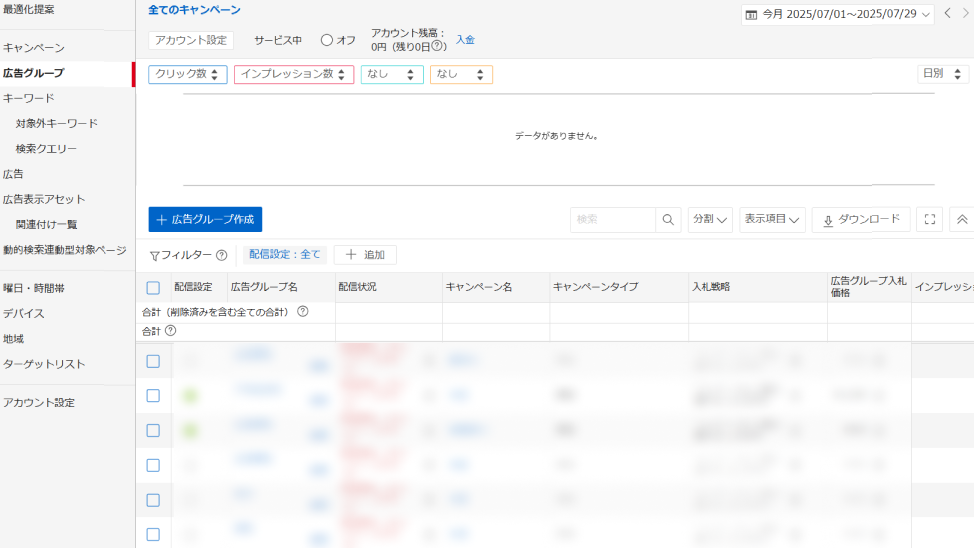Click the ダウンロード button
The height and width of the screenshot is (548, 974).
pyautogui.click(x=861, y=219)
